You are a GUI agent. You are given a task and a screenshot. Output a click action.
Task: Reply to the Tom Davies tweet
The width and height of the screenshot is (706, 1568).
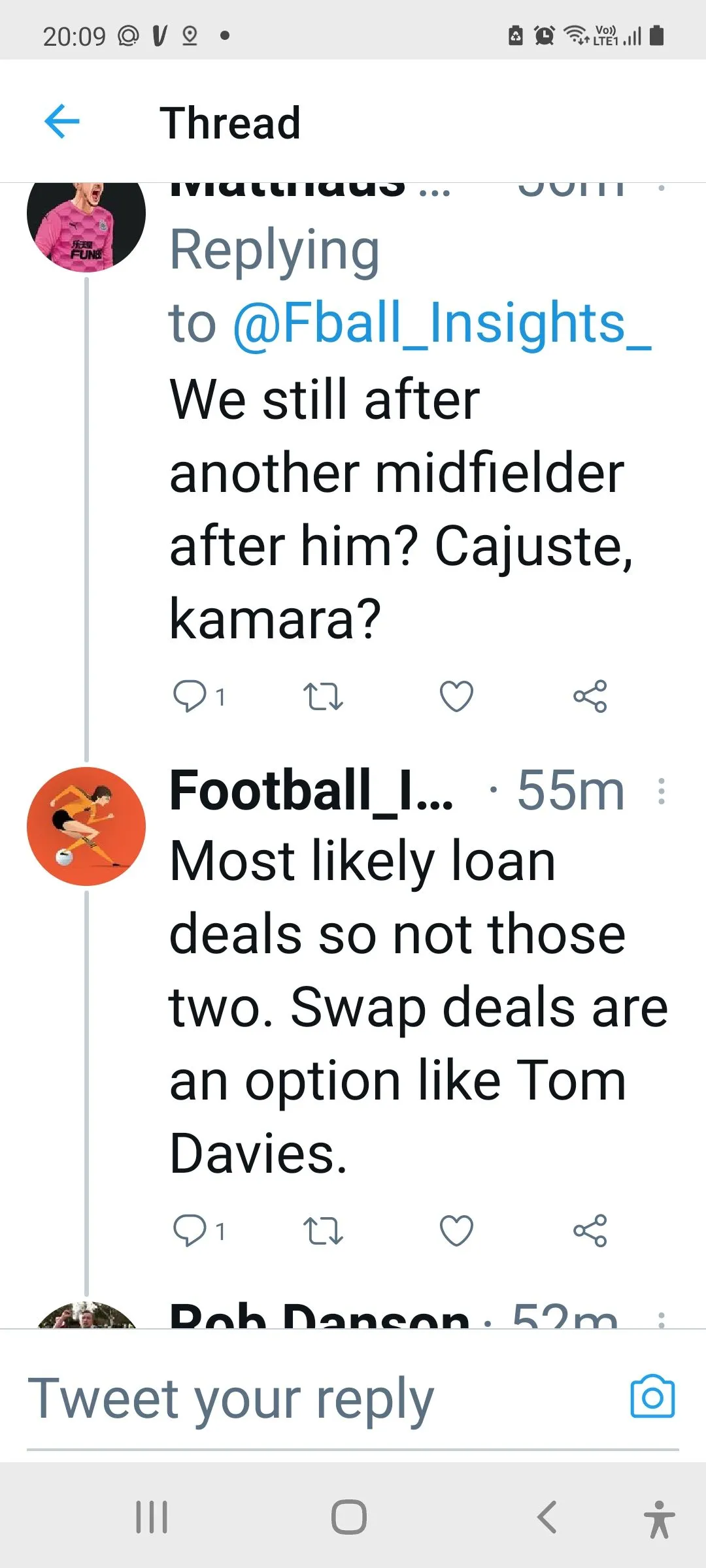[x=190, y=1232]
